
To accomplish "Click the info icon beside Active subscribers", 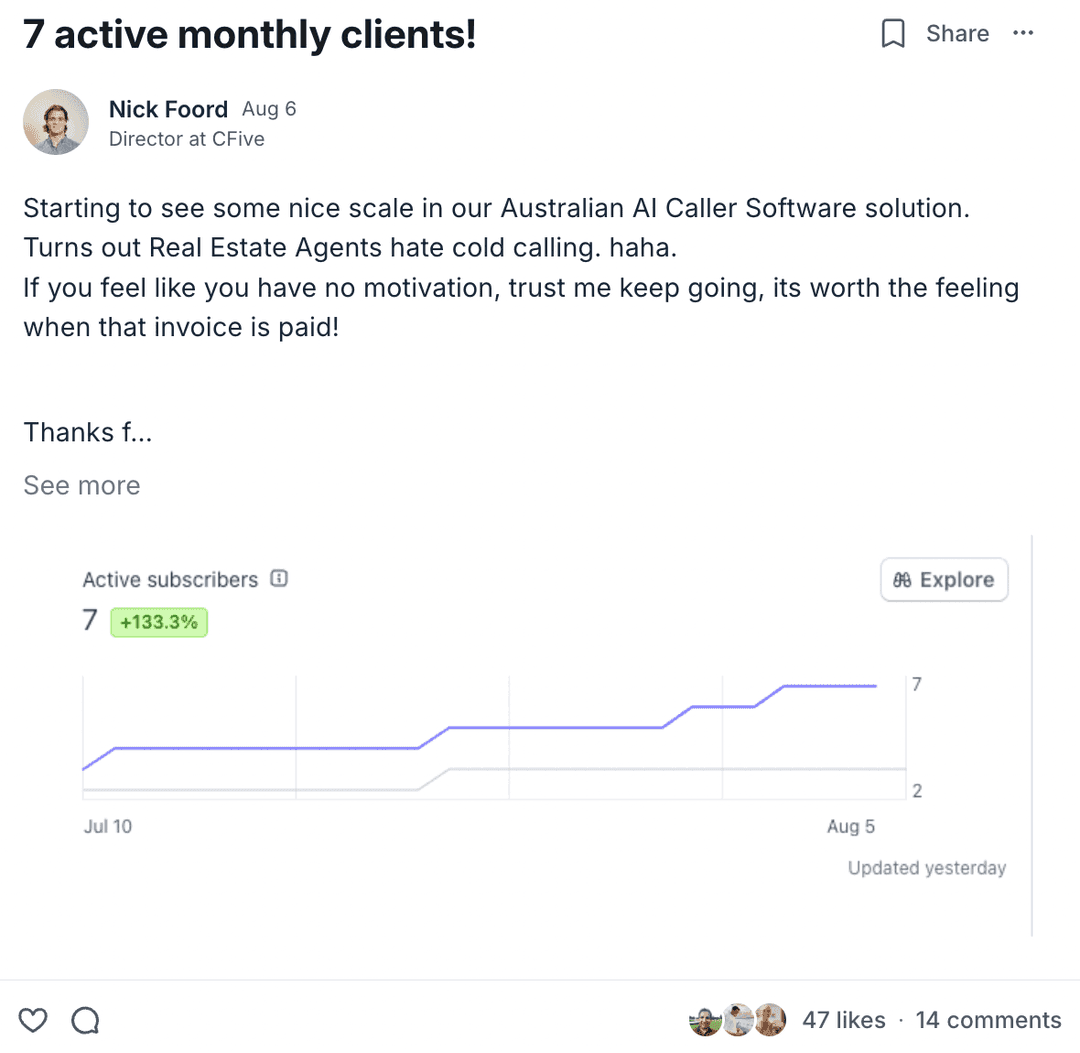I will coord(279,578).
